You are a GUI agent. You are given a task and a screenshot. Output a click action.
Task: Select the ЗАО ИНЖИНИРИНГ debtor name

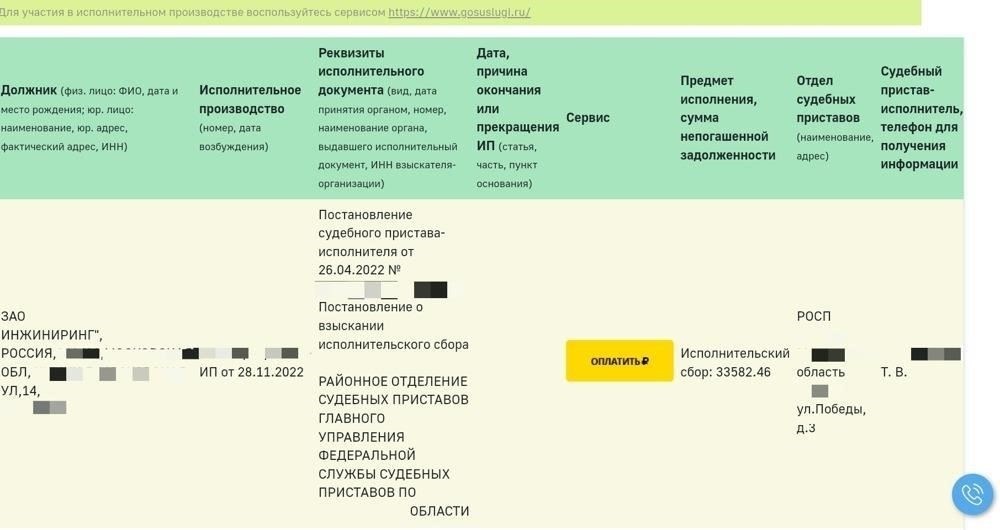[x=51, y=325]
